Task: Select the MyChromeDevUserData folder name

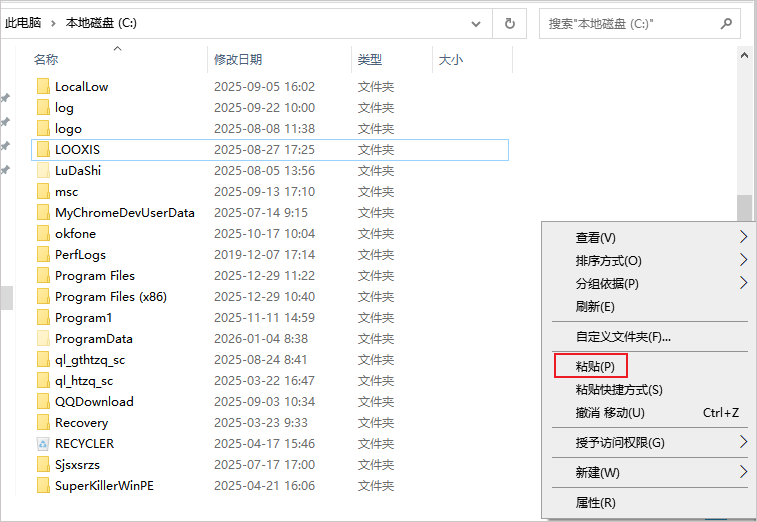Action: tap(125, 212)
